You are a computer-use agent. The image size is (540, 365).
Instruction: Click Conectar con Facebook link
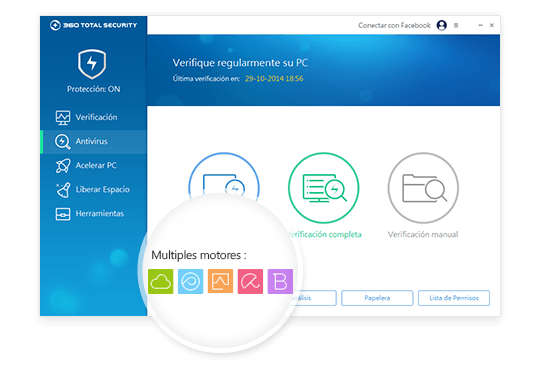tap(394, 25)
